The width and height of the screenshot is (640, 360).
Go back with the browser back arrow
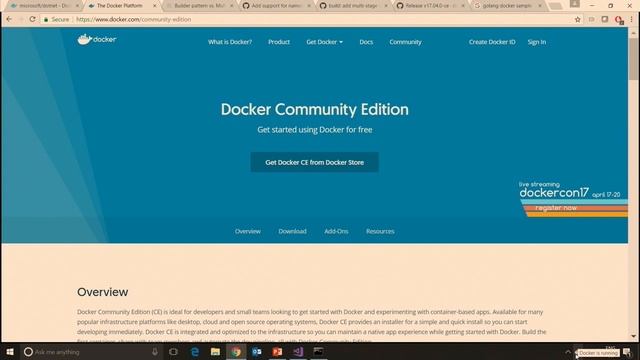pos(9,19)
